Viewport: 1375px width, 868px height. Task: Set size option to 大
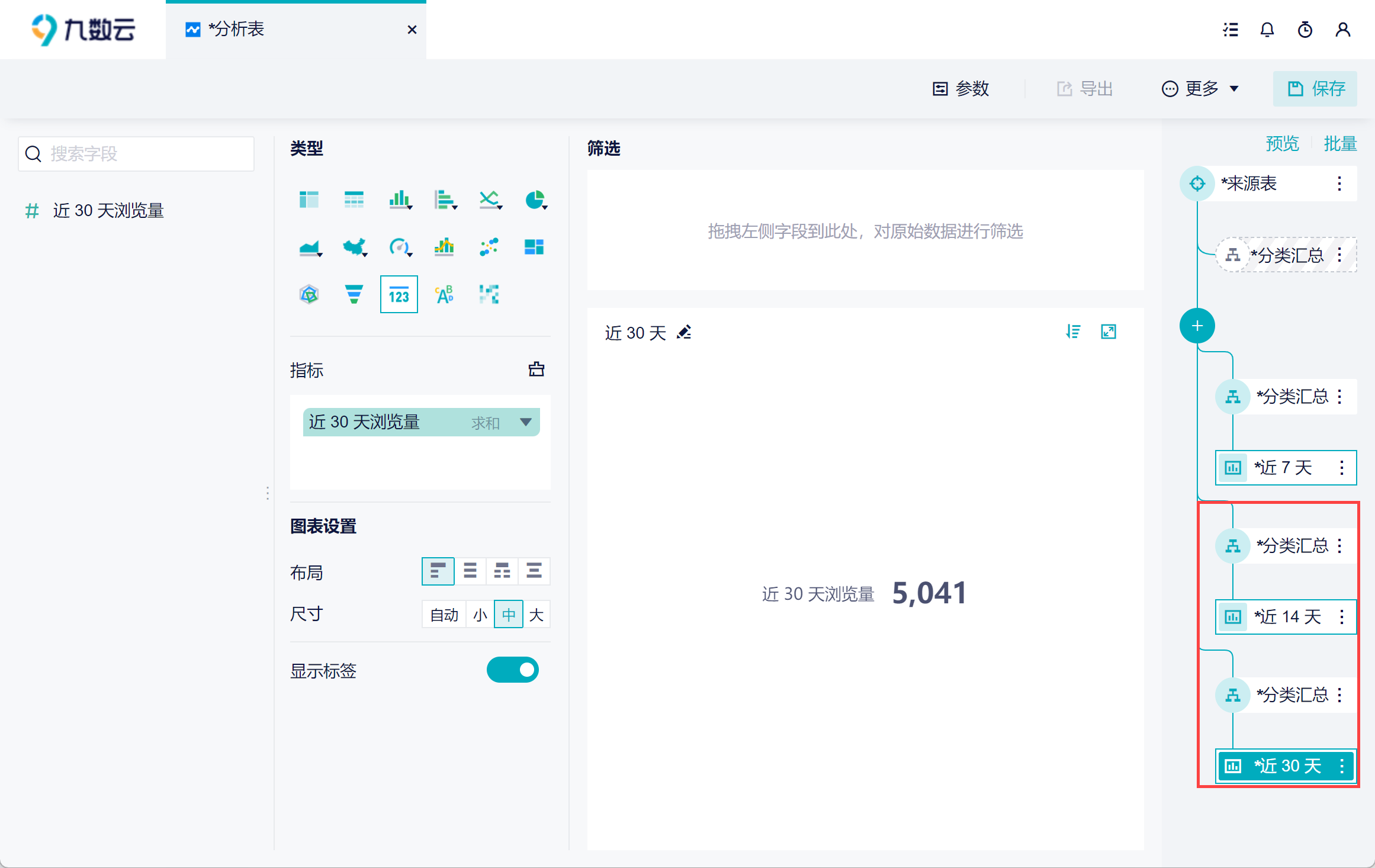click(x=536, y=615)
